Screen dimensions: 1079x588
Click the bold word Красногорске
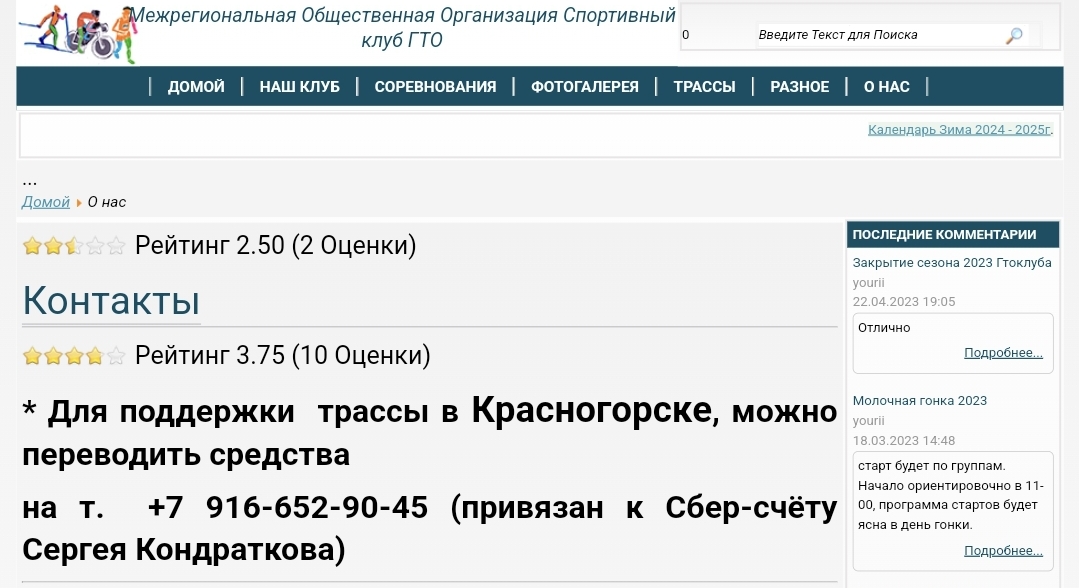click(x=591, y=410)
